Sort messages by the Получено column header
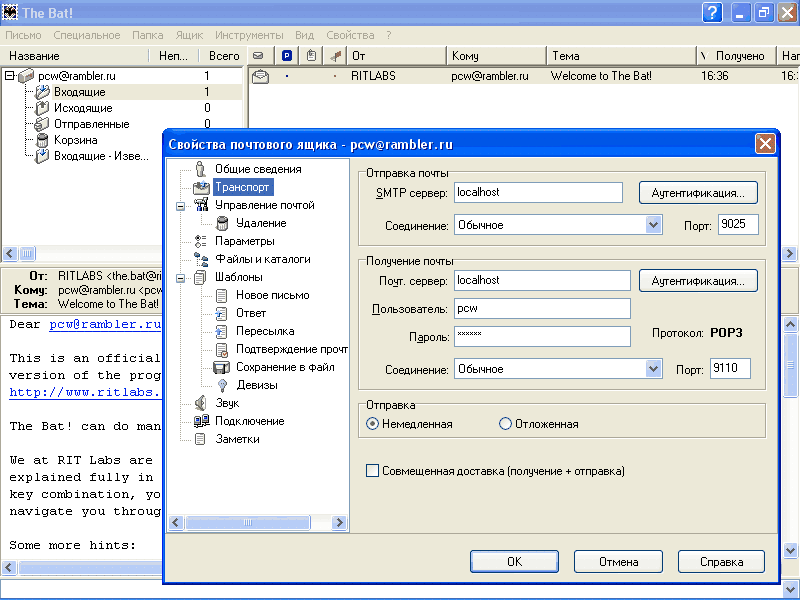The width and height of the screenshot is (800, 600). tap(736, 56)
